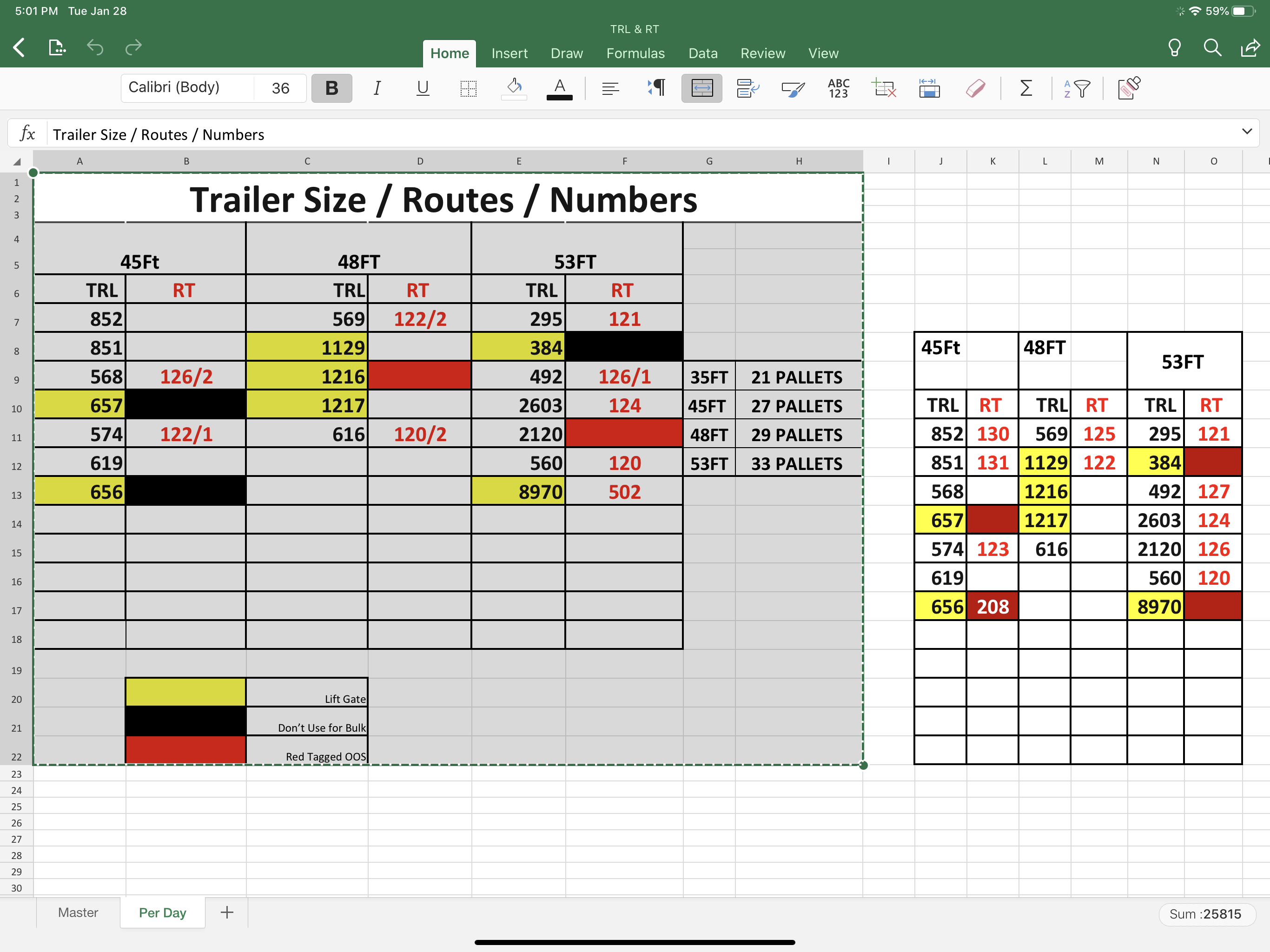Toggle Merge and Center button
Viewport: 1270px width, 952px height.
pos(701,88)
